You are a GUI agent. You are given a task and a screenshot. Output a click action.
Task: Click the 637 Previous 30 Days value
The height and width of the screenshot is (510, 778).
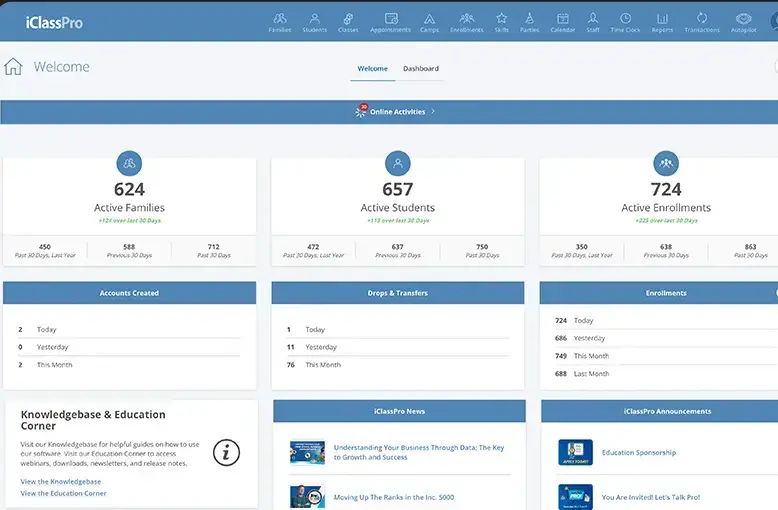click(x=397, y=247)
